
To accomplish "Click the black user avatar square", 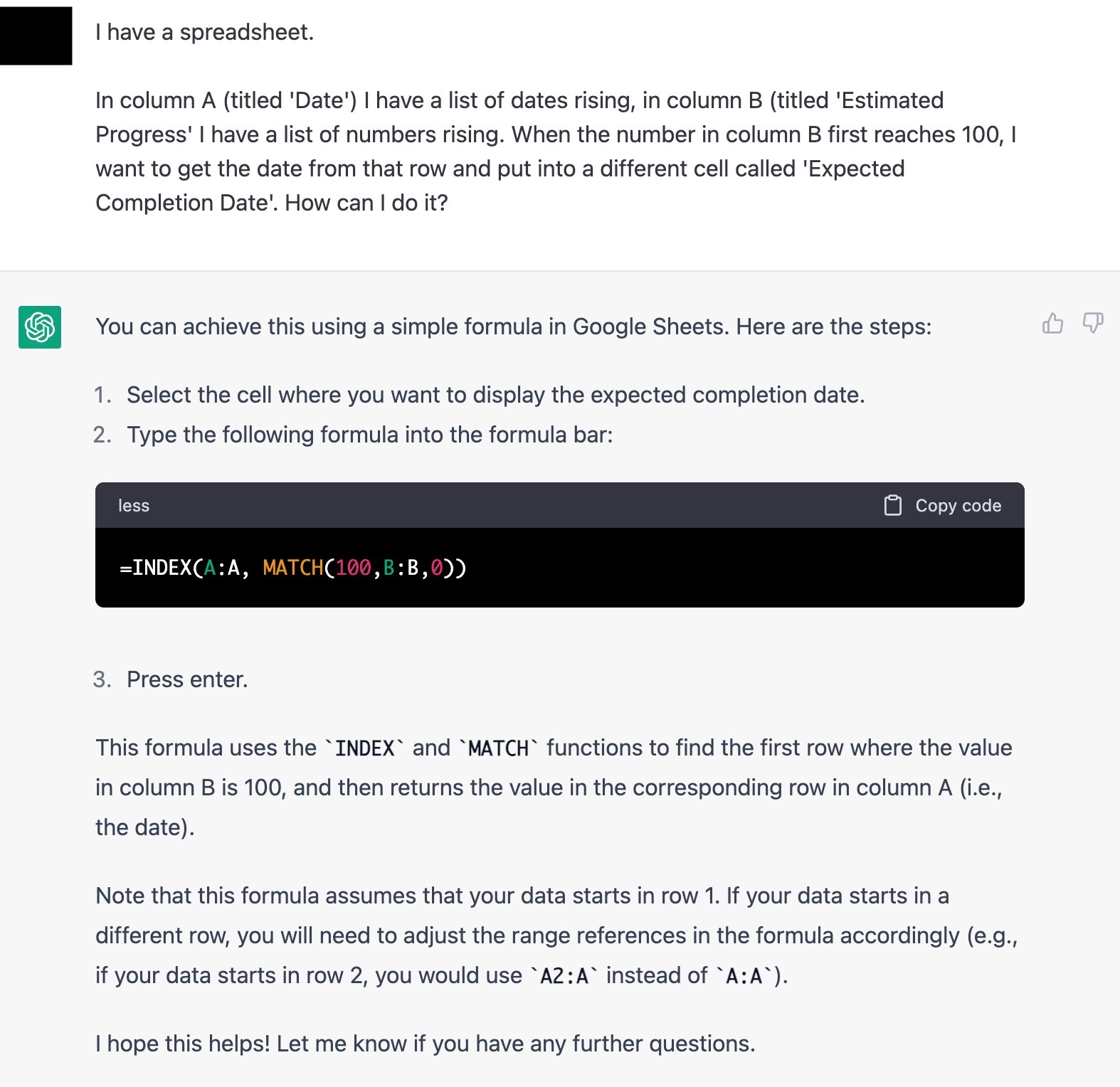I will pos(36,36).
